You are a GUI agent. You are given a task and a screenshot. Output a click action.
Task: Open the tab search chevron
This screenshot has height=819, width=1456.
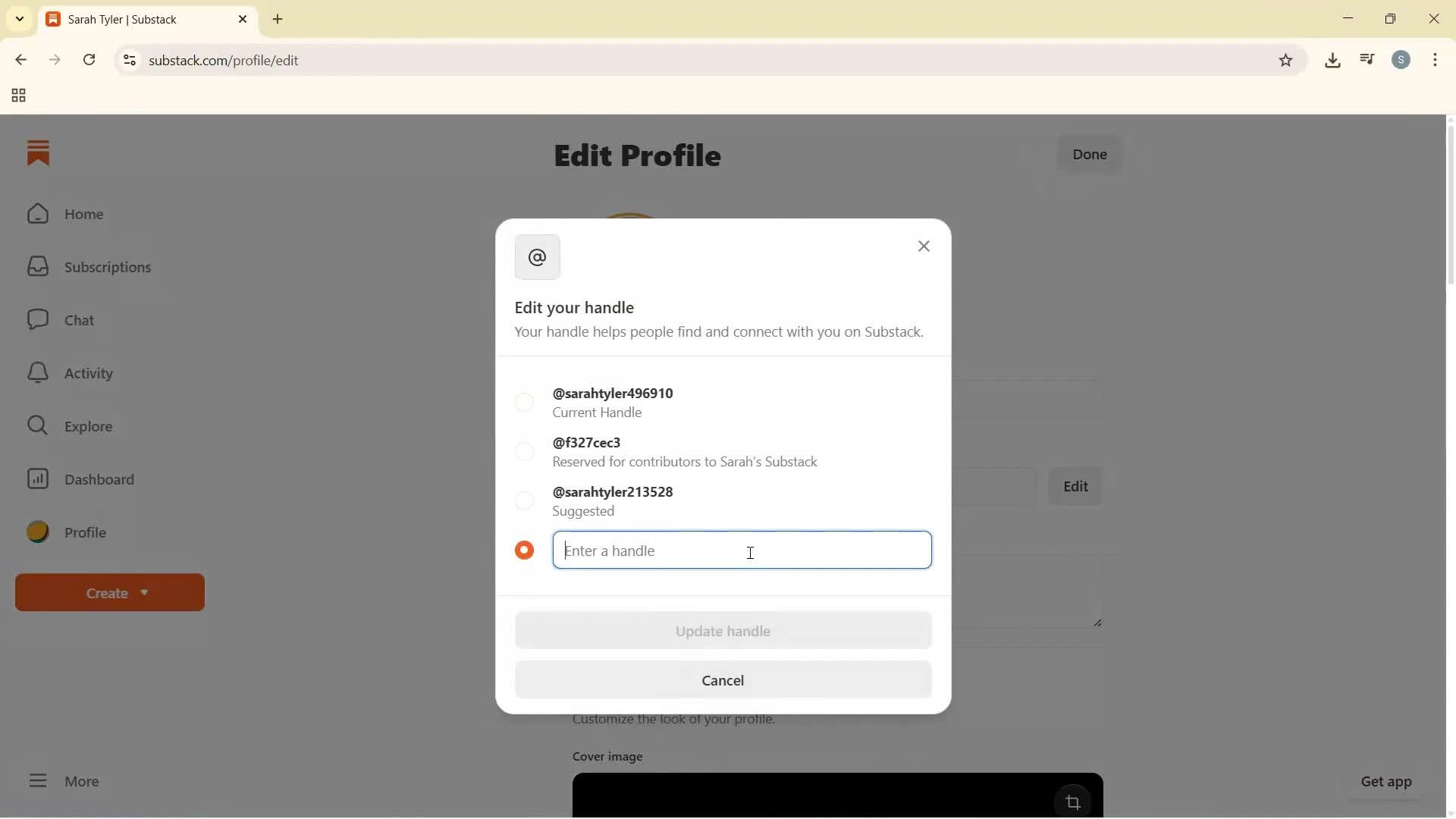(x=19, y=19)
